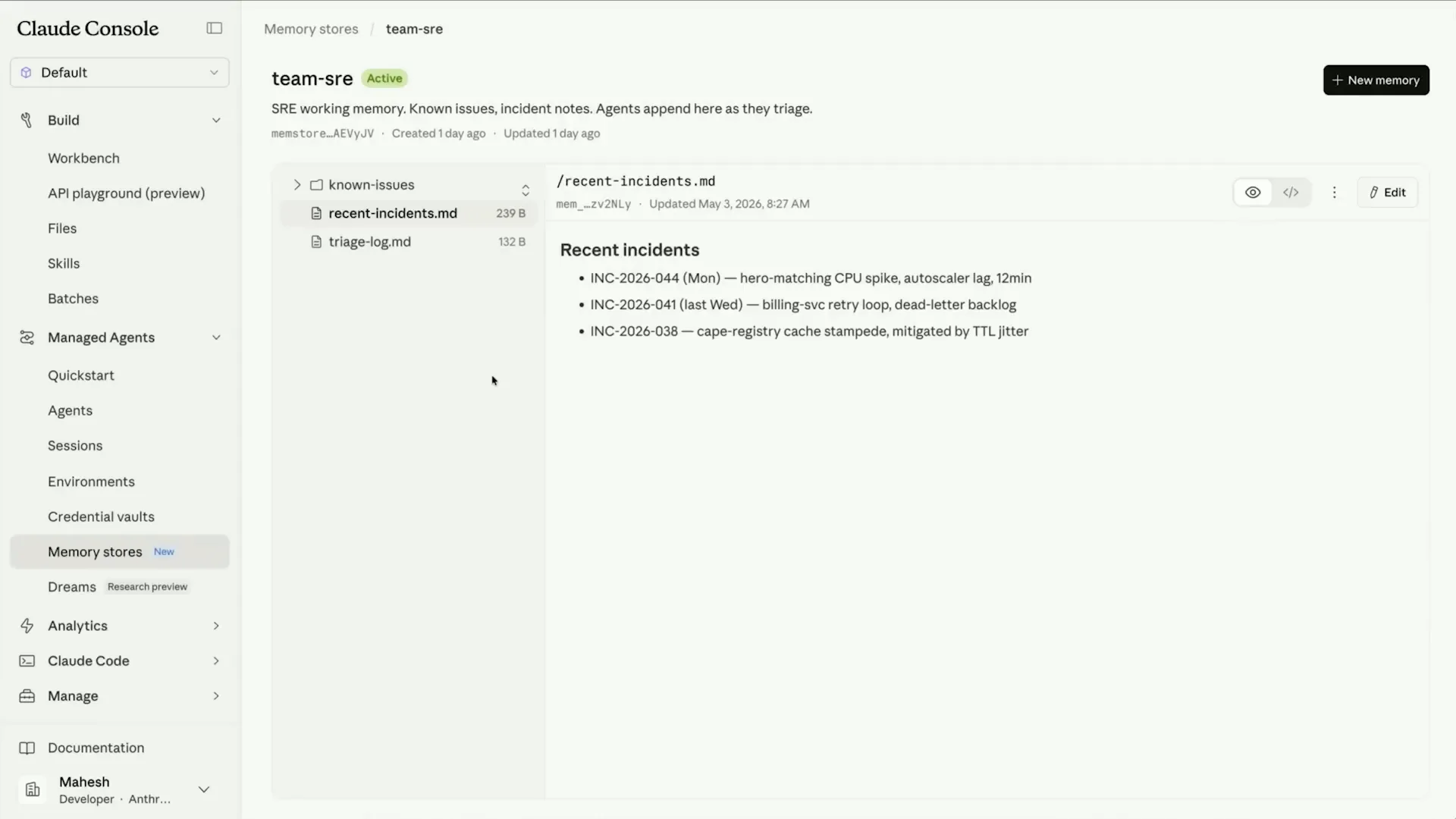
Task: Open Workbench in the sidebar
Action: click(83, 158)
